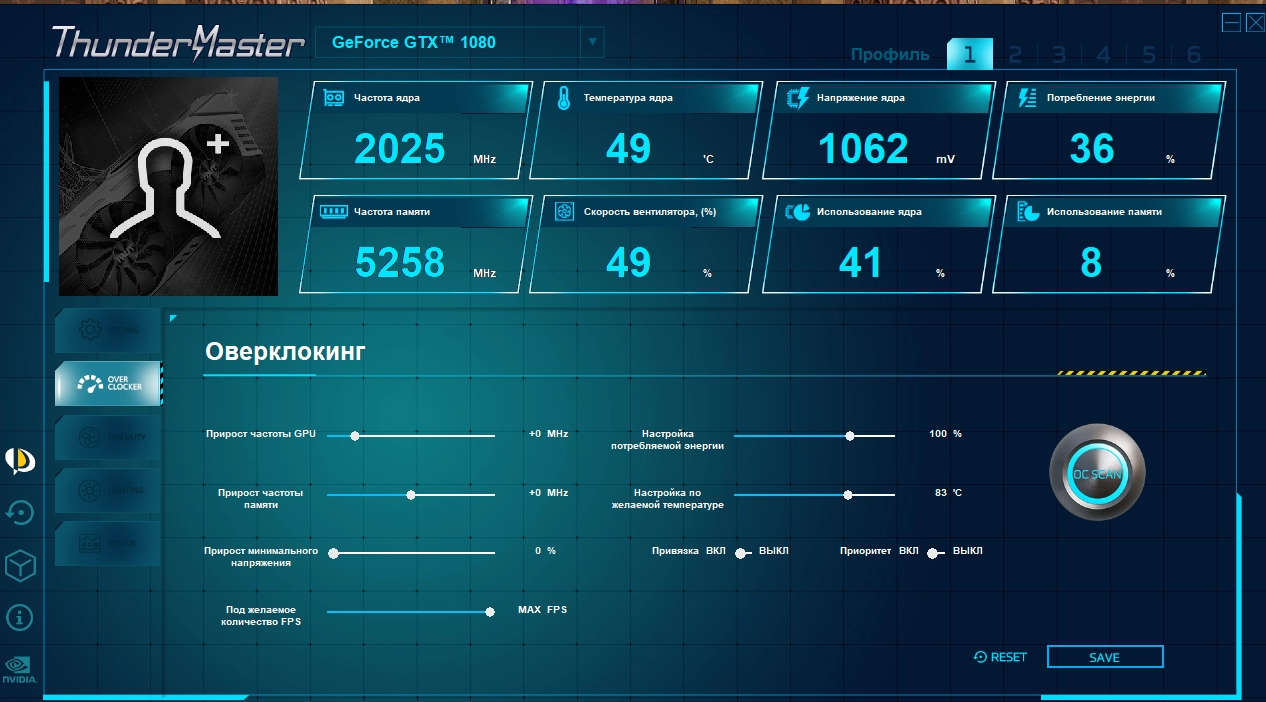
Task: Click the core usage pie icon
Action: (798, 211)
